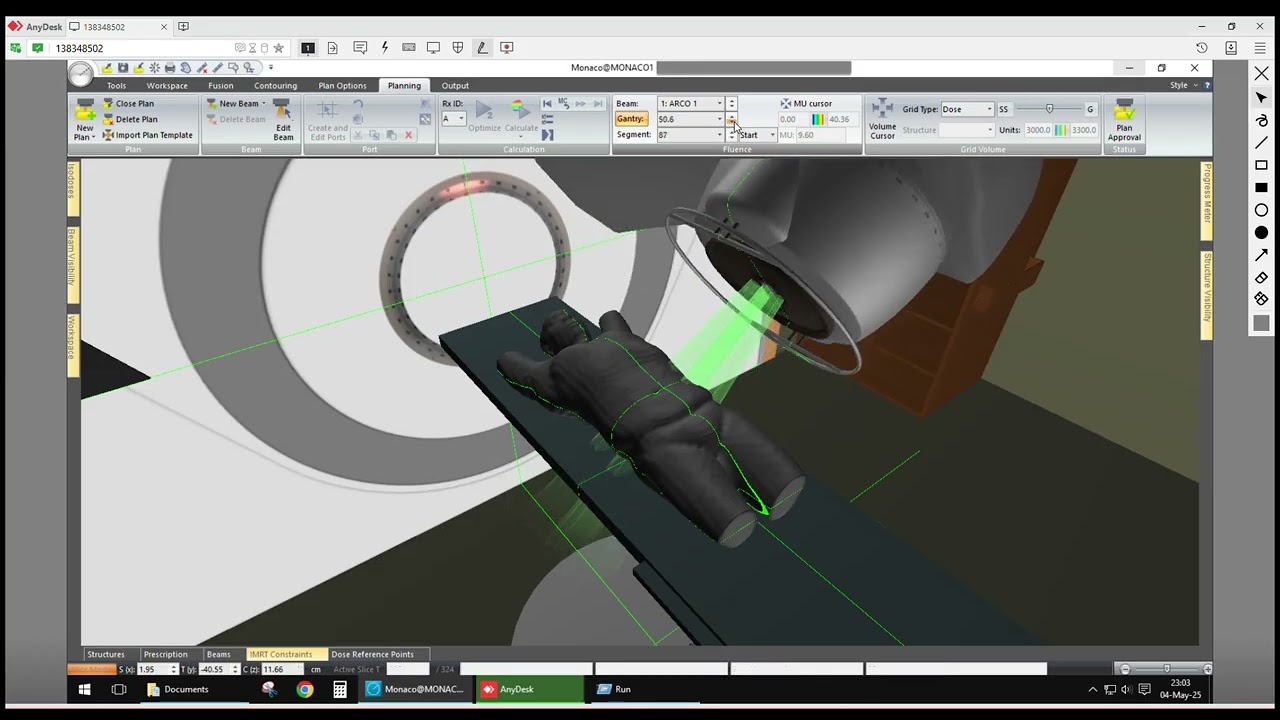Switch to the Workspace ribbon tab
Screen dimensions: 1280x720
(167, 86)
